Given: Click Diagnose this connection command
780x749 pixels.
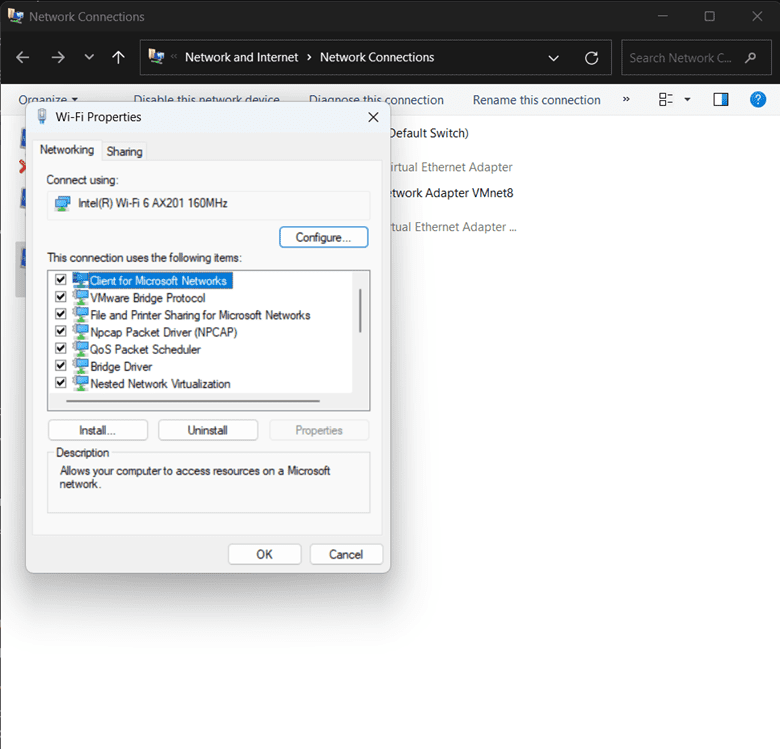Looking at the screenshot, I should pyautogui.click(x=376, y=99).
